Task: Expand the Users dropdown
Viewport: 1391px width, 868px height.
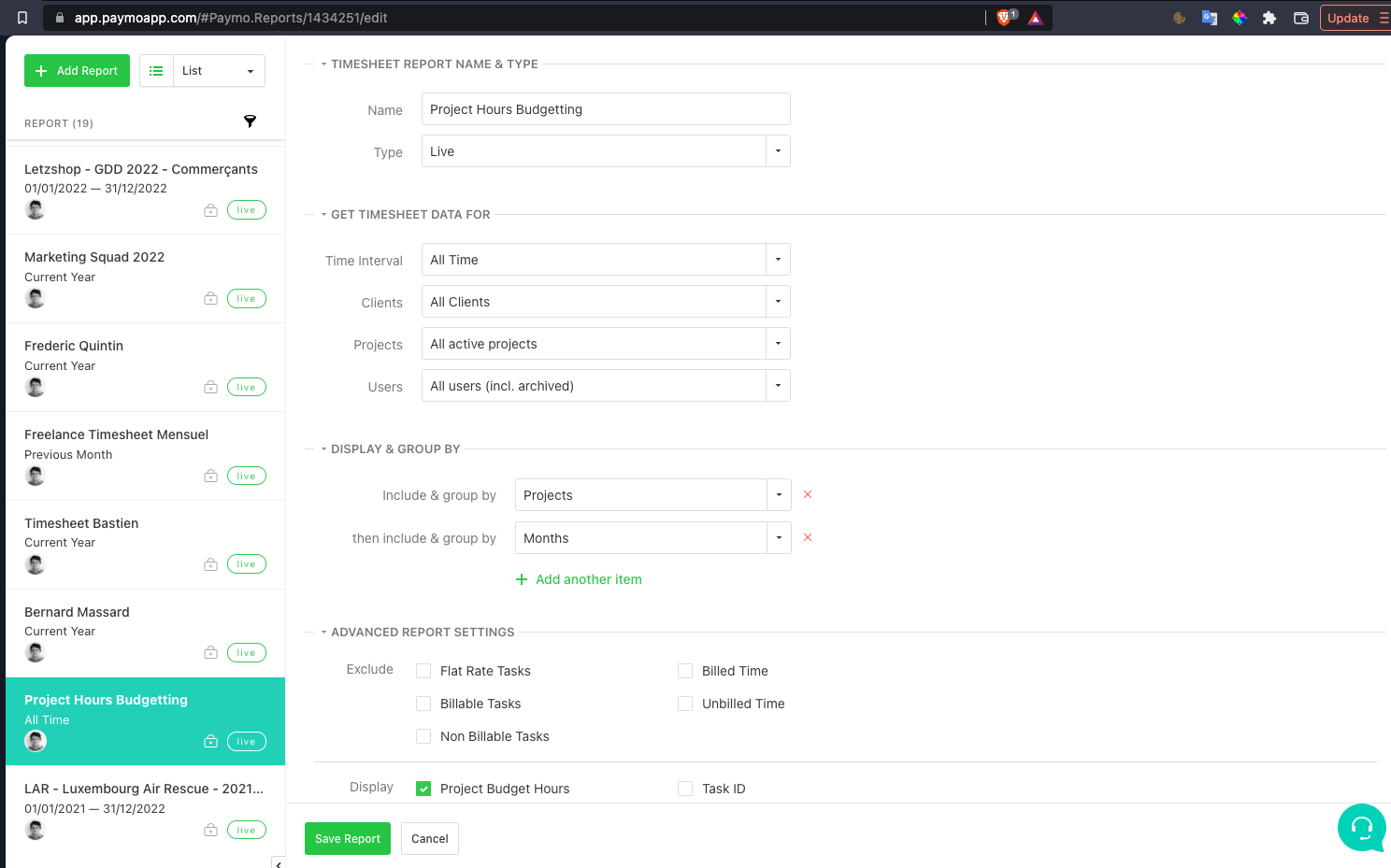Action: click(x=606, y=386)
